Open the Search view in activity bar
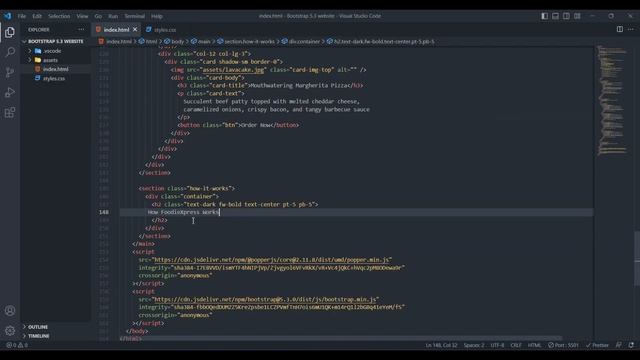The height and width of the screenshot is (360, 640). [x=10, y=52]
